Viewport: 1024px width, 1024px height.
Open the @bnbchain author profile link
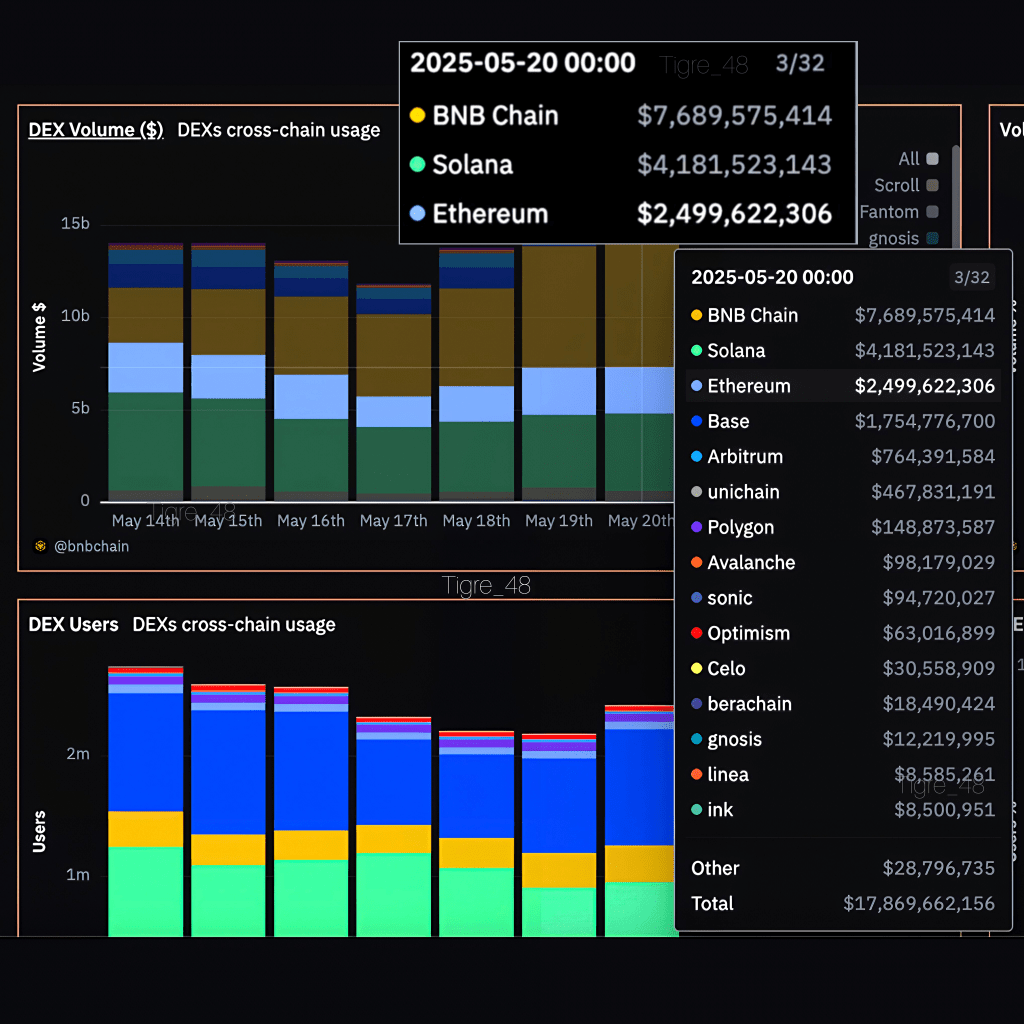pos(91,547)
